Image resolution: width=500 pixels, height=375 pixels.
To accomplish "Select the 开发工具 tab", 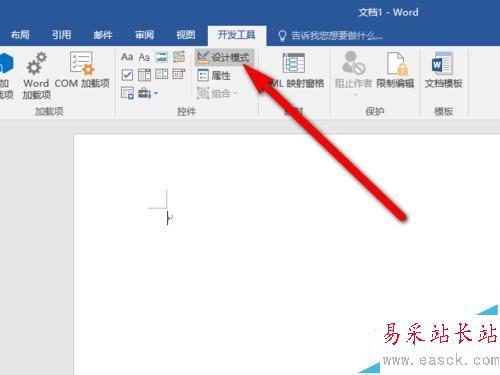I will pos(237,35).
